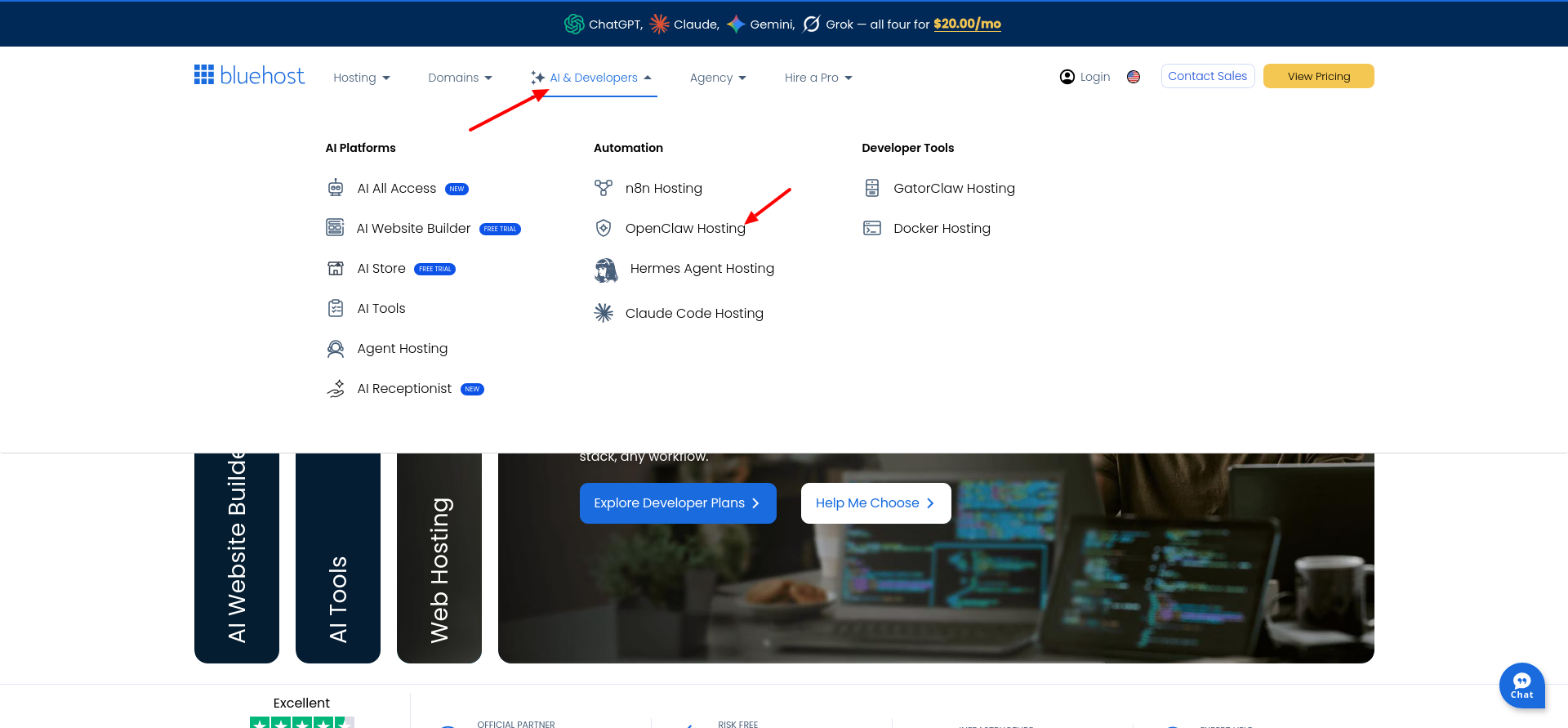The height and width of the screenshot is (728, 1568).
Task: Click the AI Receptionist hand icon
Action: coord(336,388)
